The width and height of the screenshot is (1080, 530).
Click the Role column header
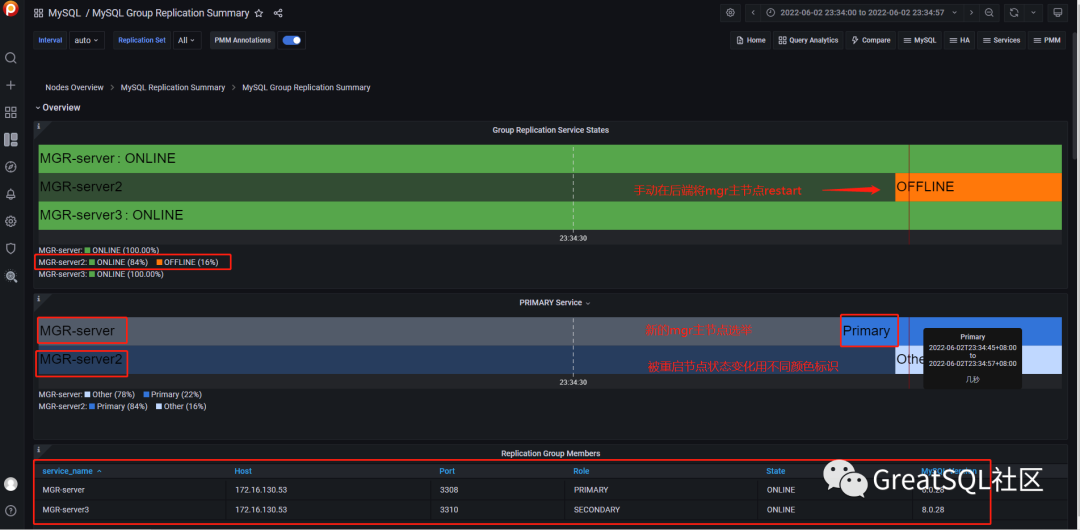coord(581,471)
